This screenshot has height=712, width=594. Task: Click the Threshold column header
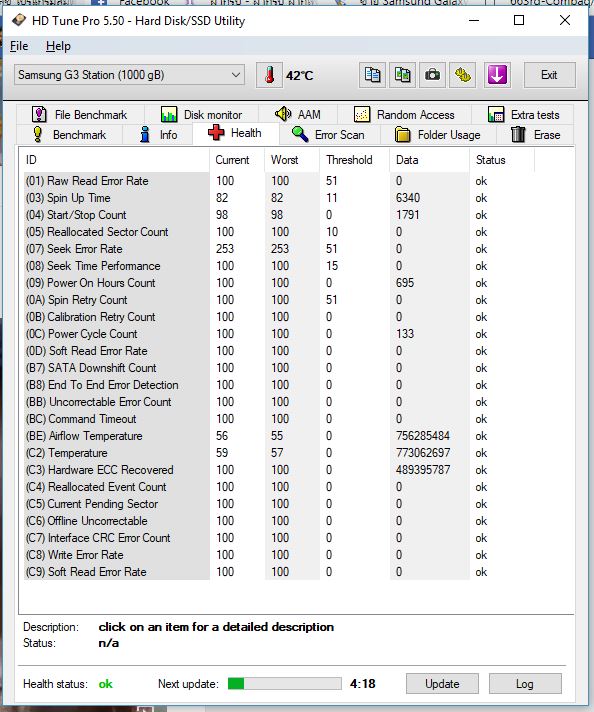pos(354,160)
